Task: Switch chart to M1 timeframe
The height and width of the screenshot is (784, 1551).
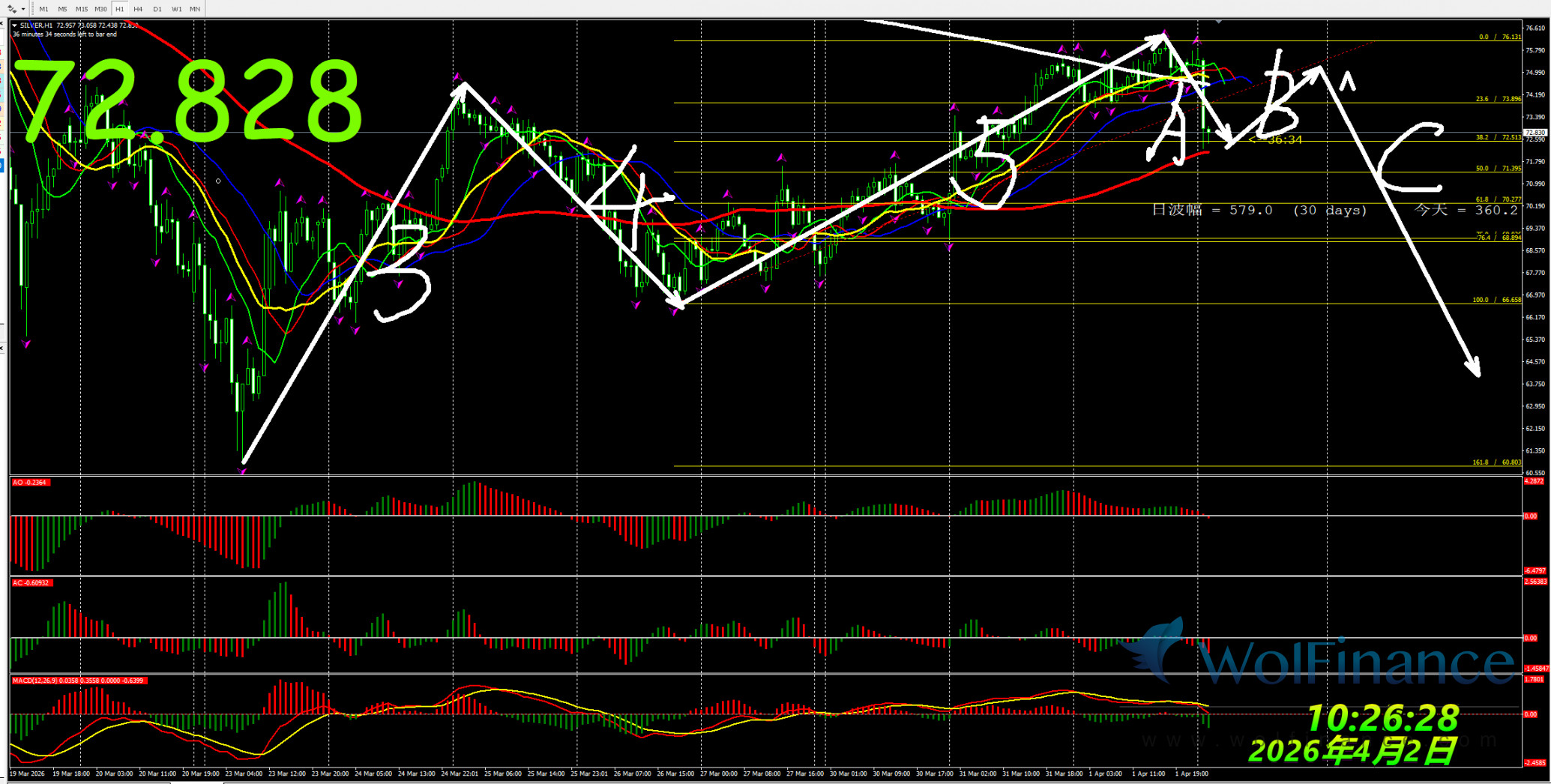Action: [x=43, y=9]
